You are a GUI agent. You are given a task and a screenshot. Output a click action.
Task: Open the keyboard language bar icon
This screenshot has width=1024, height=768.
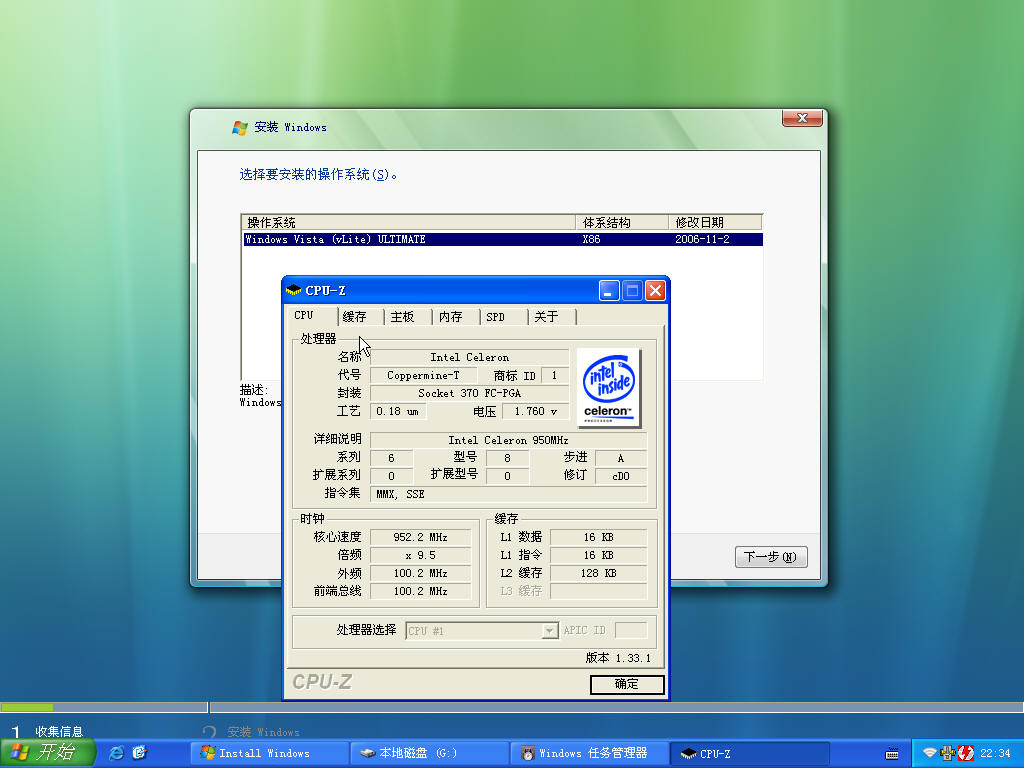tap(891, 754)
